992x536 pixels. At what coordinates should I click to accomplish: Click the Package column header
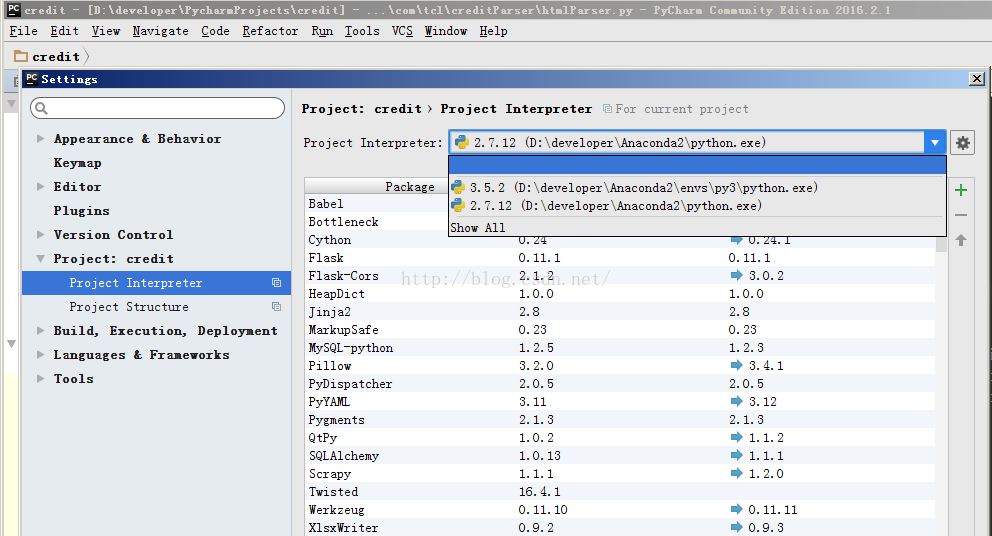click(410, 187)
